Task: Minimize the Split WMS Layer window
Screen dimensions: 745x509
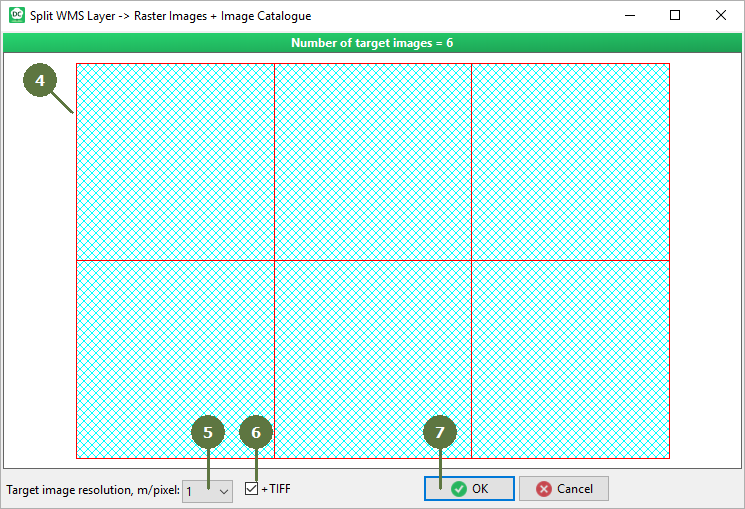Action: coord(629,16)
